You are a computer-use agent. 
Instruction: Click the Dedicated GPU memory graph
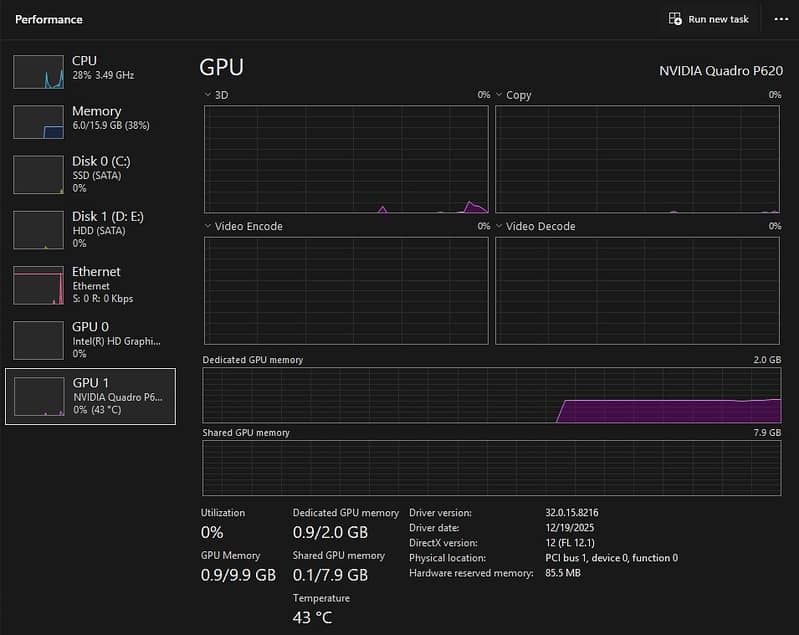[x=492, y=395]
